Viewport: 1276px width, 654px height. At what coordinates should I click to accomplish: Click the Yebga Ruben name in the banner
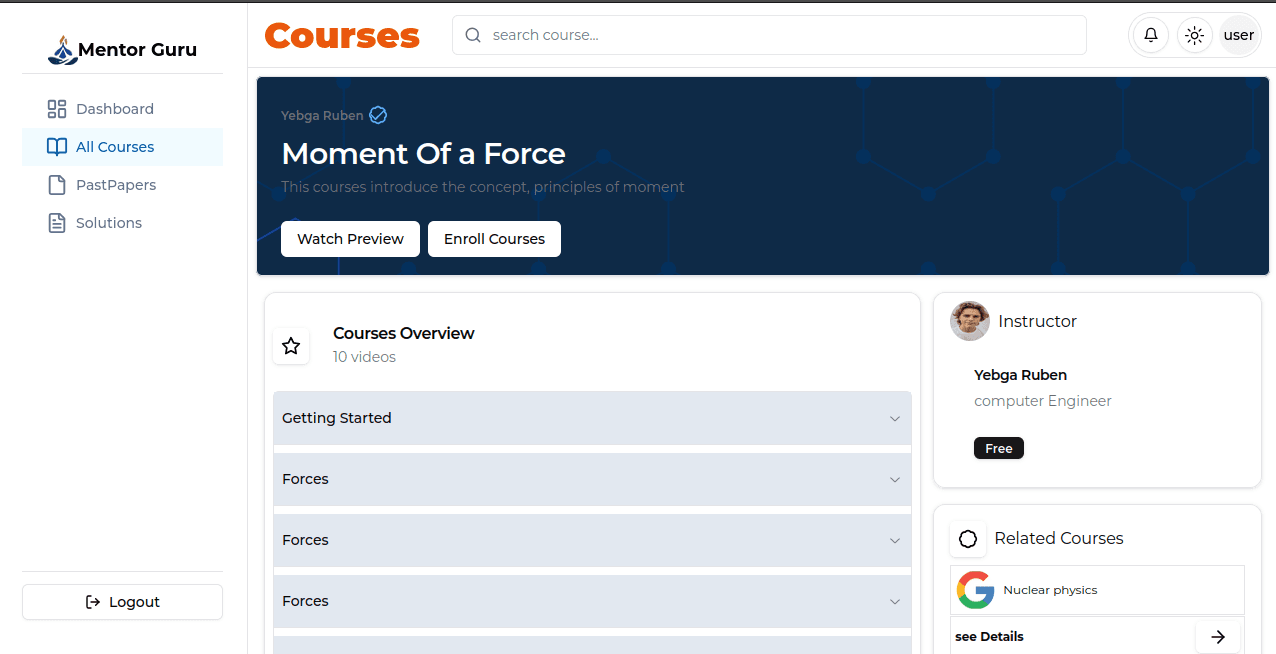coord(322,116)
